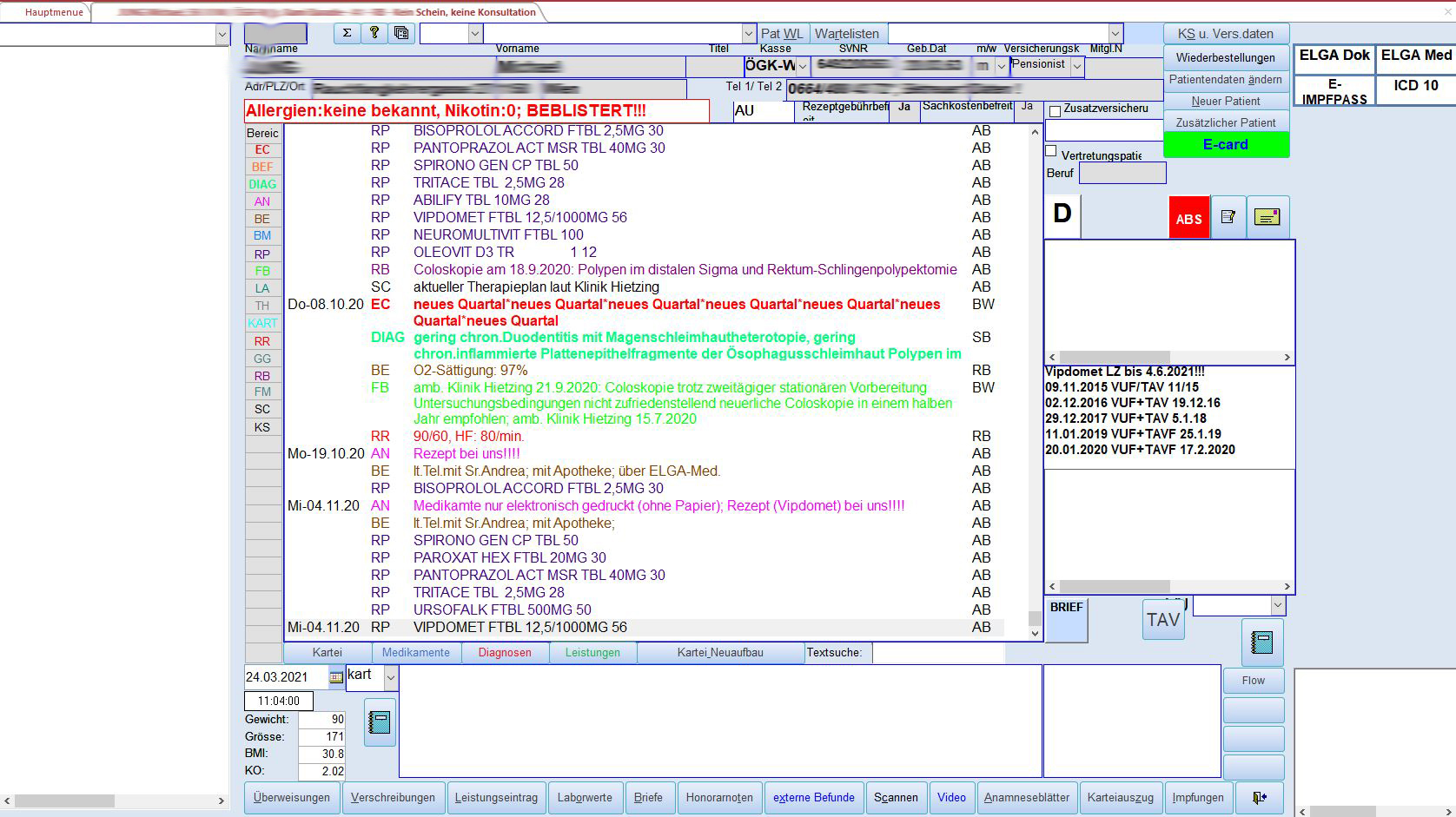Screen dimensions: 1456x817
Task: Open the wide dropdown left of Pat WL
Action: 749,34
